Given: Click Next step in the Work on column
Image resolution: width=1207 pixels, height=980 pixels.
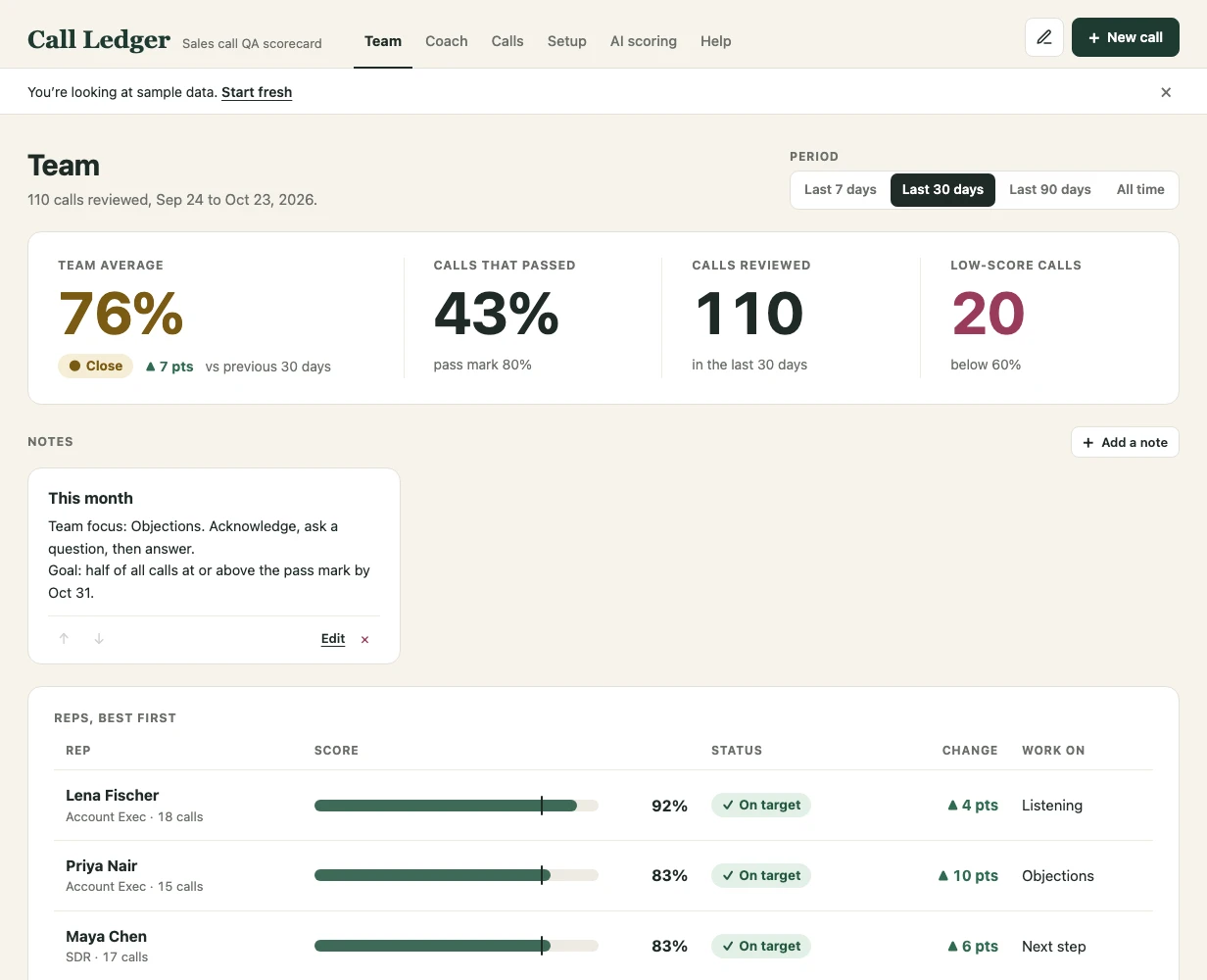Looking at the screenshot, I should click(x=1054, y=947).
